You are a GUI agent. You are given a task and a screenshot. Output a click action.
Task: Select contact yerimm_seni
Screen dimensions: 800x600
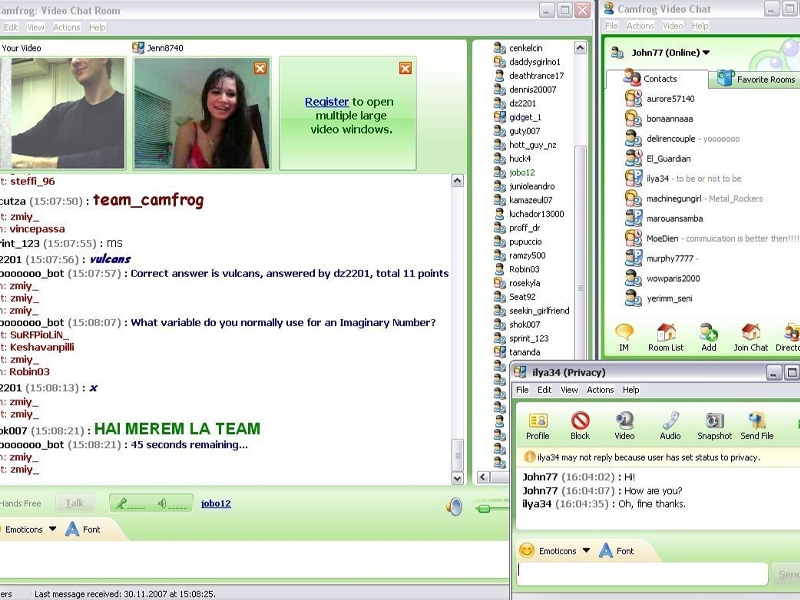669,298
